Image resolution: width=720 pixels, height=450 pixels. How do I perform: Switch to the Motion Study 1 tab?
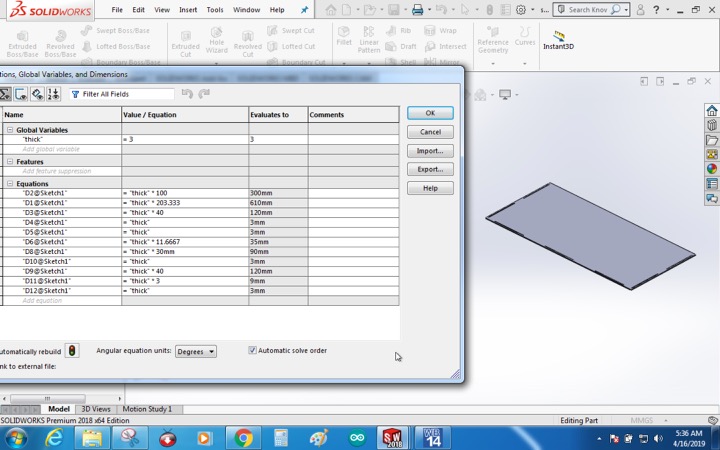(x=147, y=409)
